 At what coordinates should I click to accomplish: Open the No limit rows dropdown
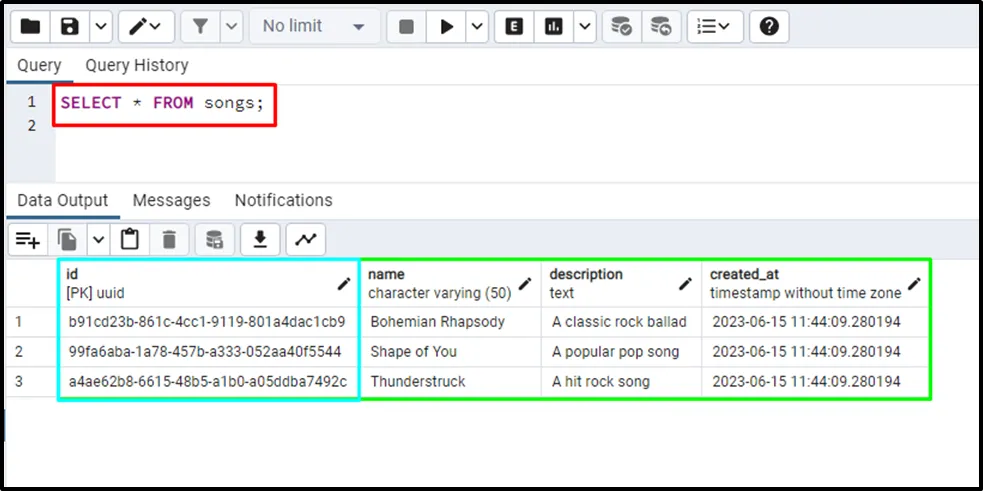313,27
